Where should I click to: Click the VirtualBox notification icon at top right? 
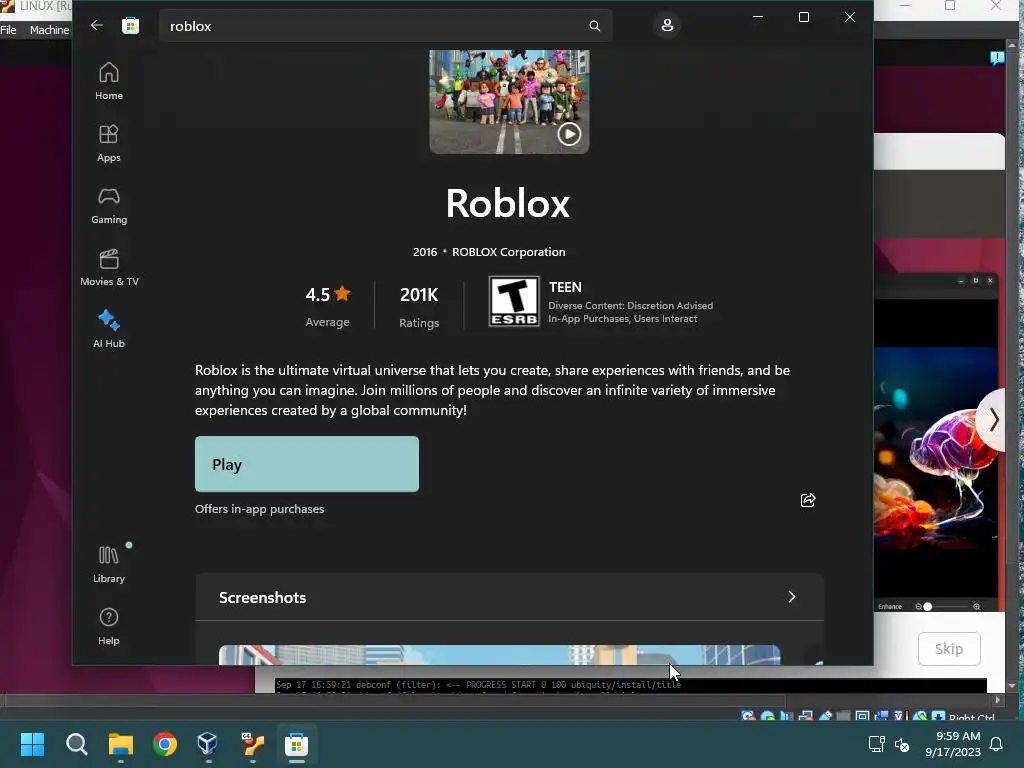click(x=997, y=58)
